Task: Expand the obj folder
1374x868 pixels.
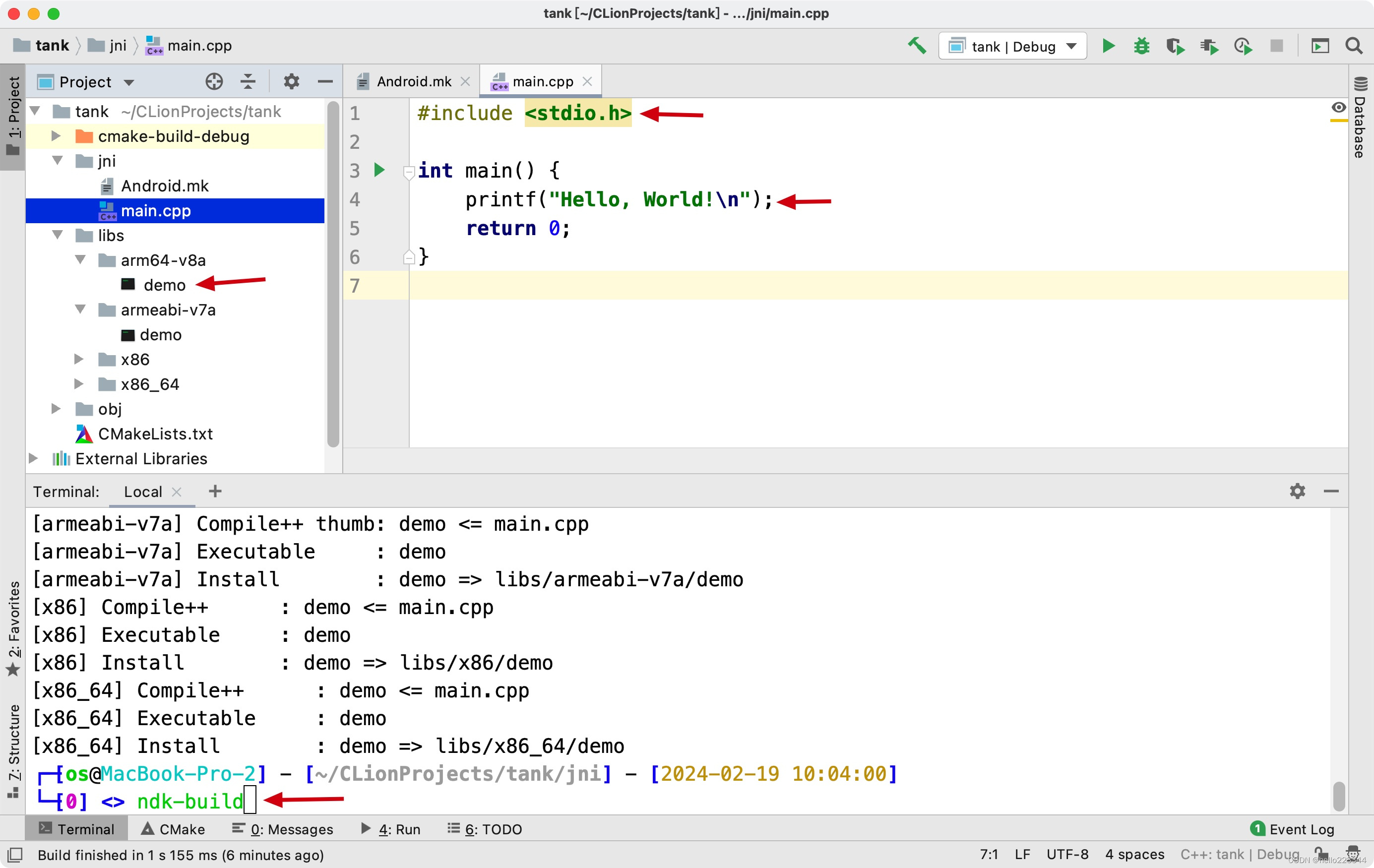Action: point(56,409)
